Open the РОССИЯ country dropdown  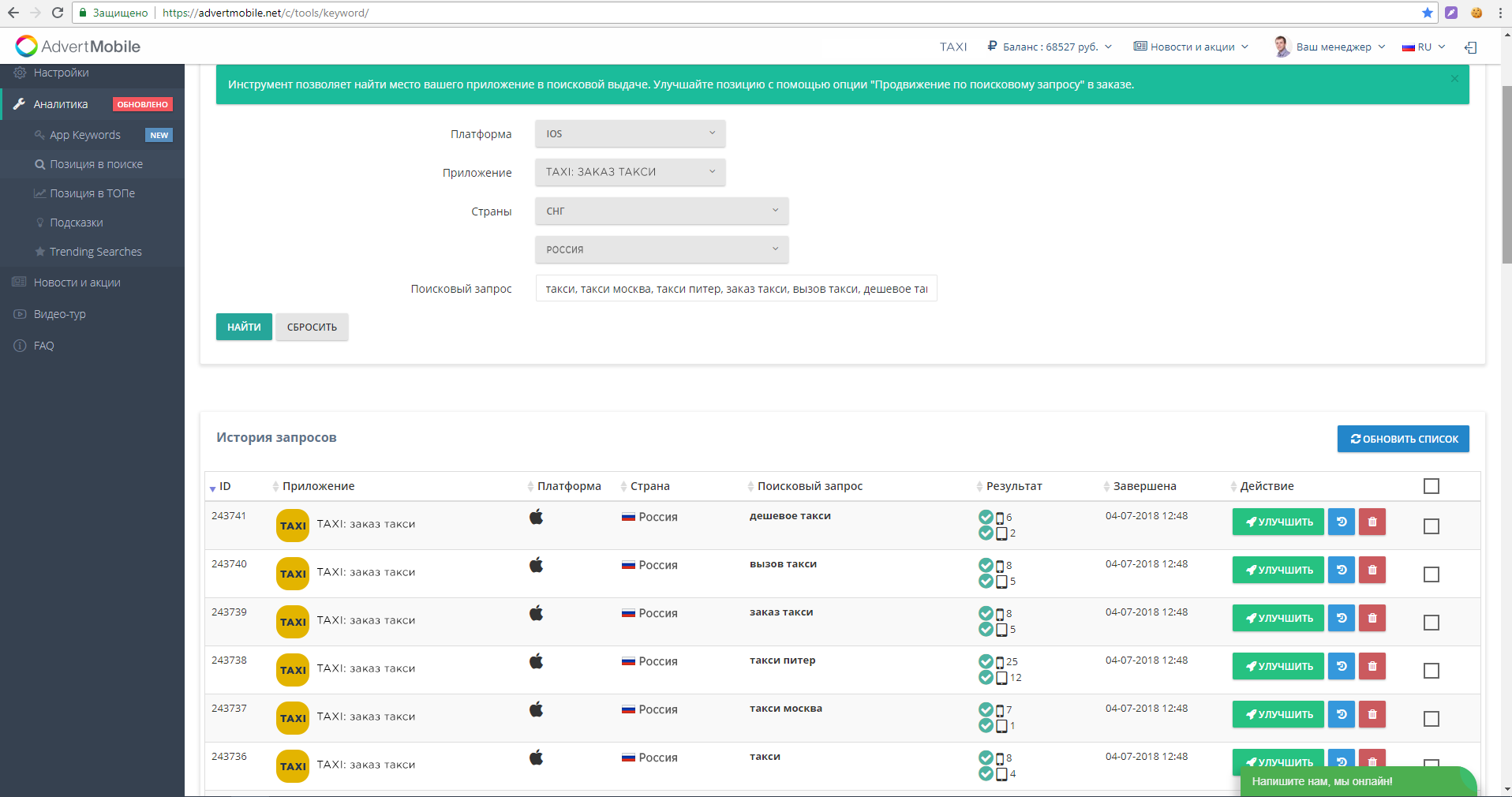point(661,249)
